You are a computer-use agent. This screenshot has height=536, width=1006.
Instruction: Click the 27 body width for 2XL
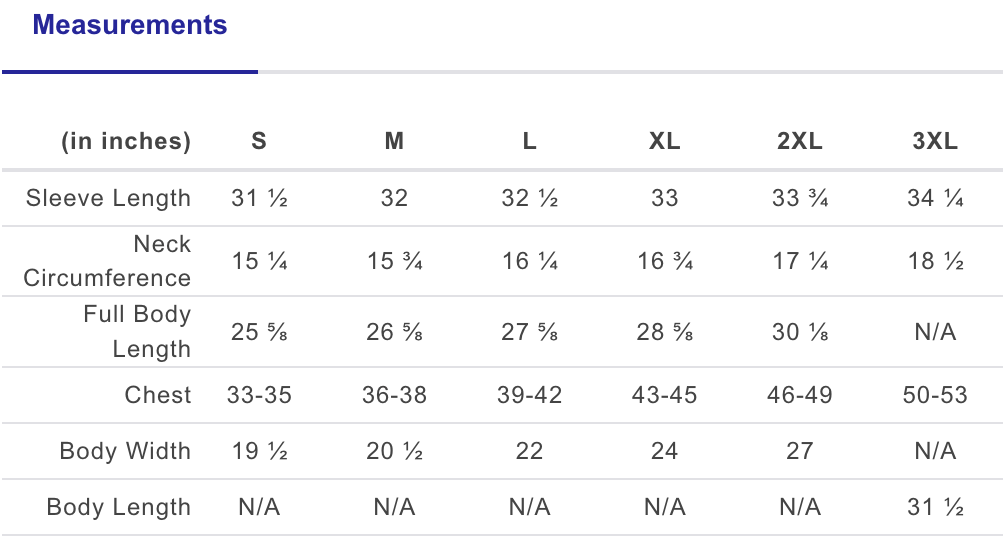tap(799, 451)
